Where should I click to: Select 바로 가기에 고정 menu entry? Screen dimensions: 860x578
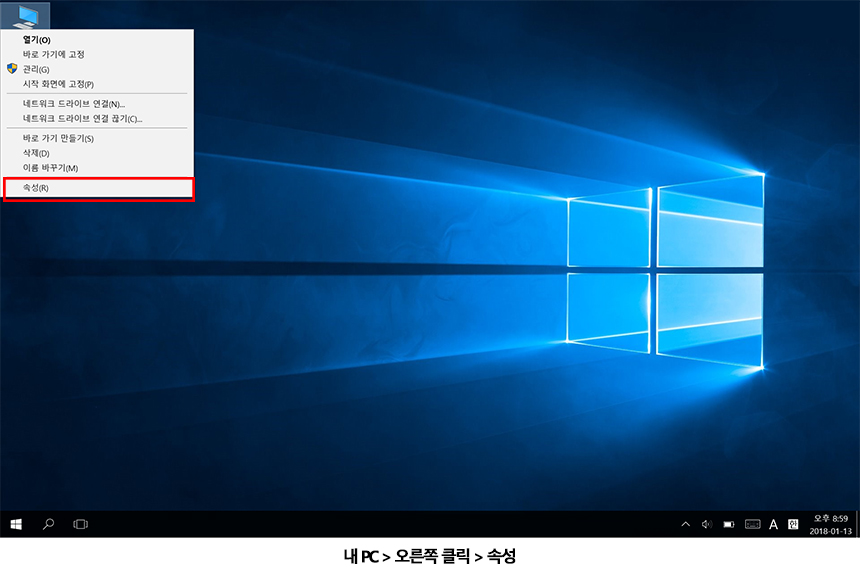click(x=98, y=54)
